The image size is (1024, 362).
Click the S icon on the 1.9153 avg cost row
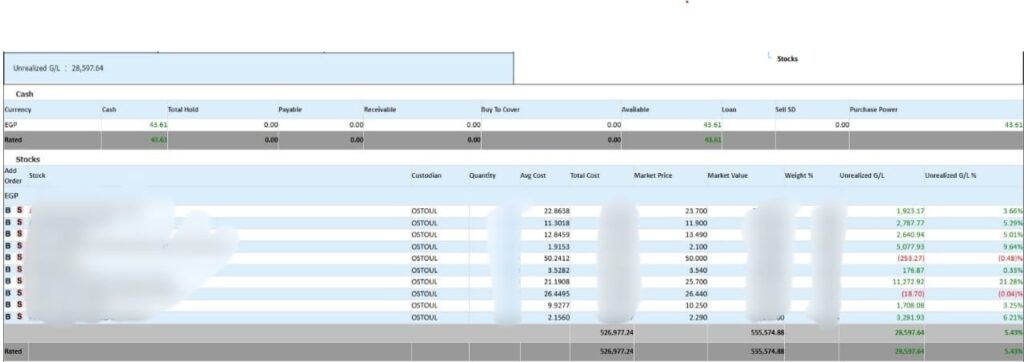19,246
